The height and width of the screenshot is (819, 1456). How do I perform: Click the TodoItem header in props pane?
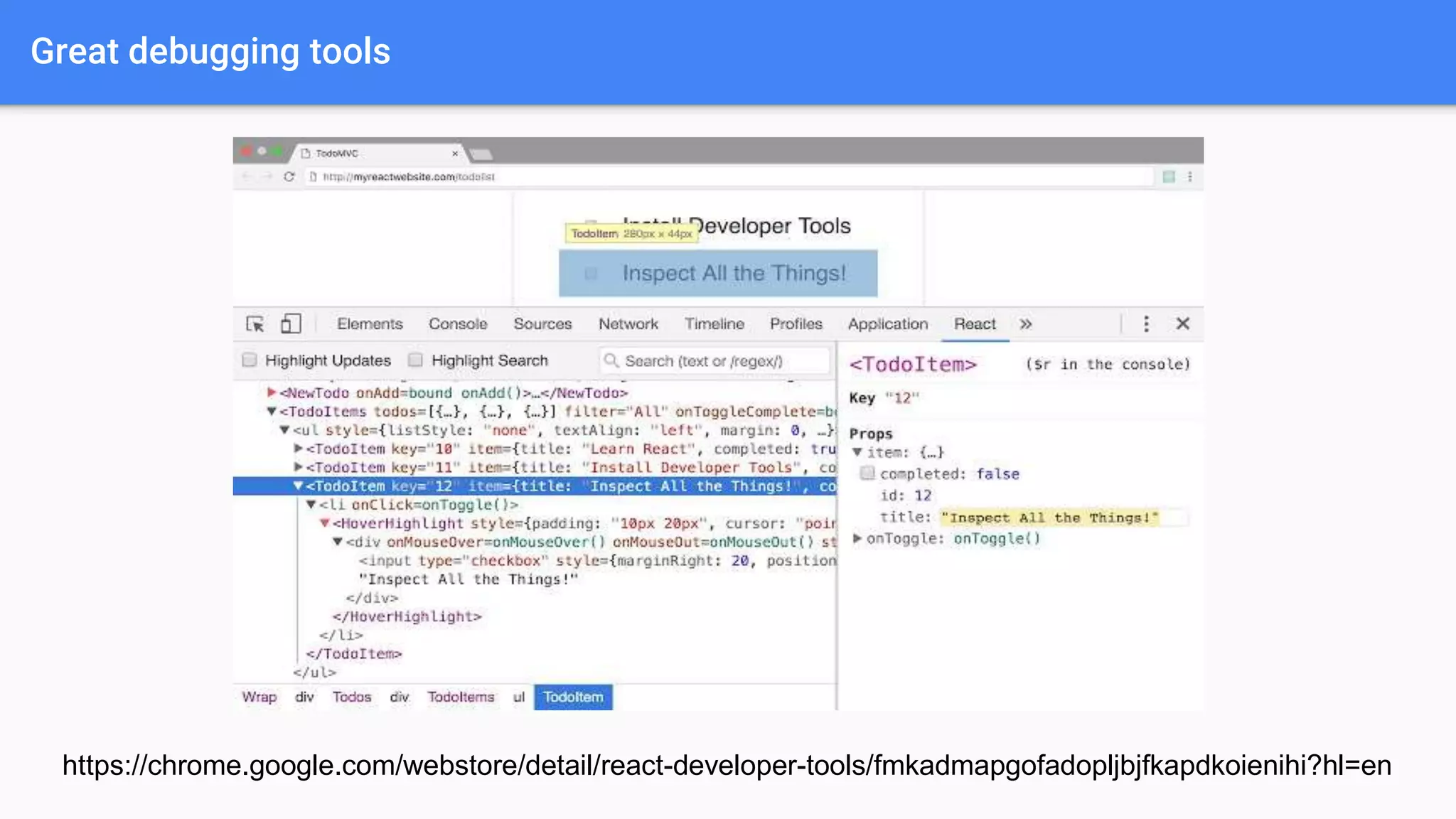click(x=913, y=364)
